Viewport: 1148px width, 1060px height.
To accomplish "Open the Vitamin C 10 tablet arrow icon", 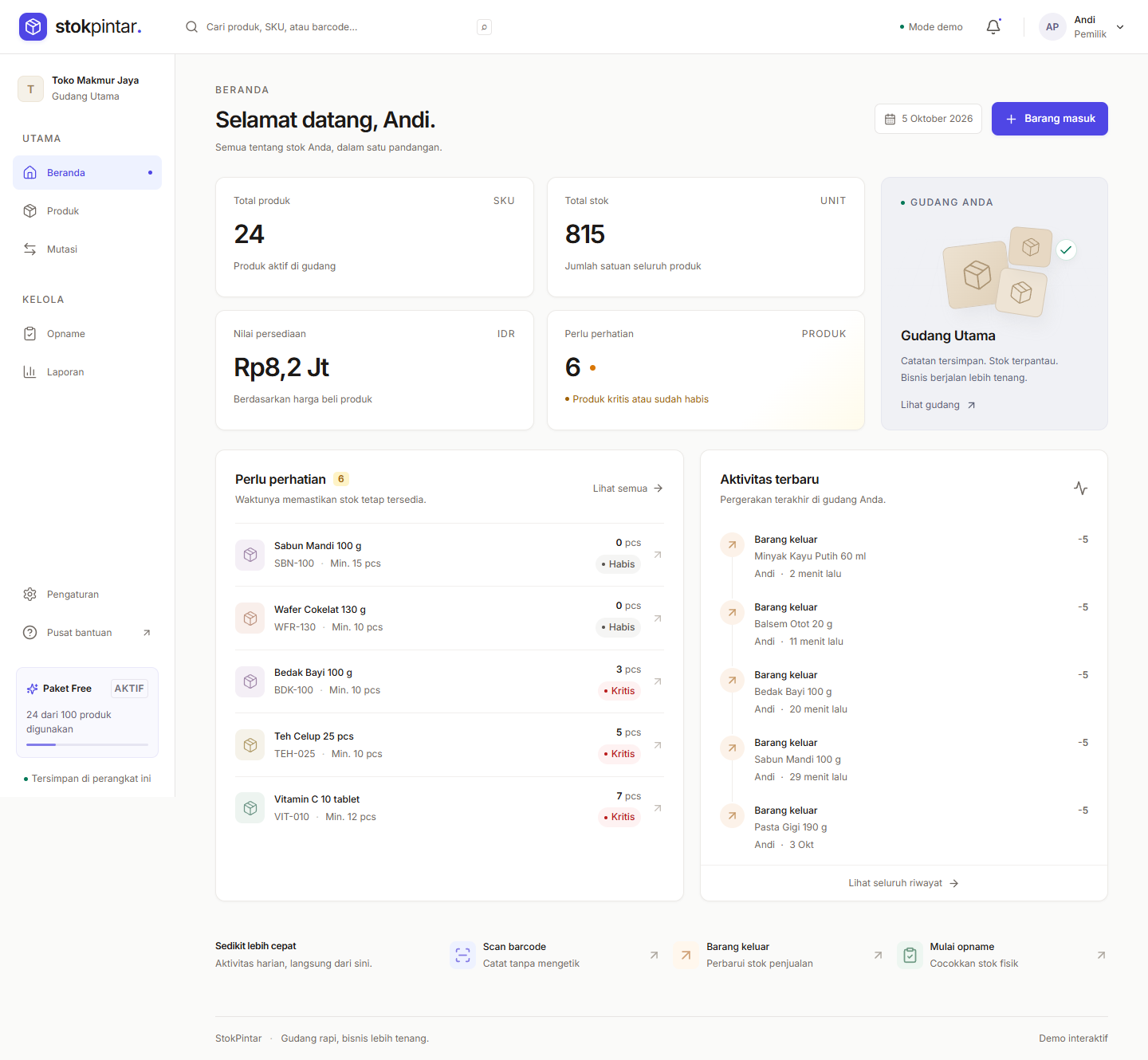I will (x=658, y=808).
